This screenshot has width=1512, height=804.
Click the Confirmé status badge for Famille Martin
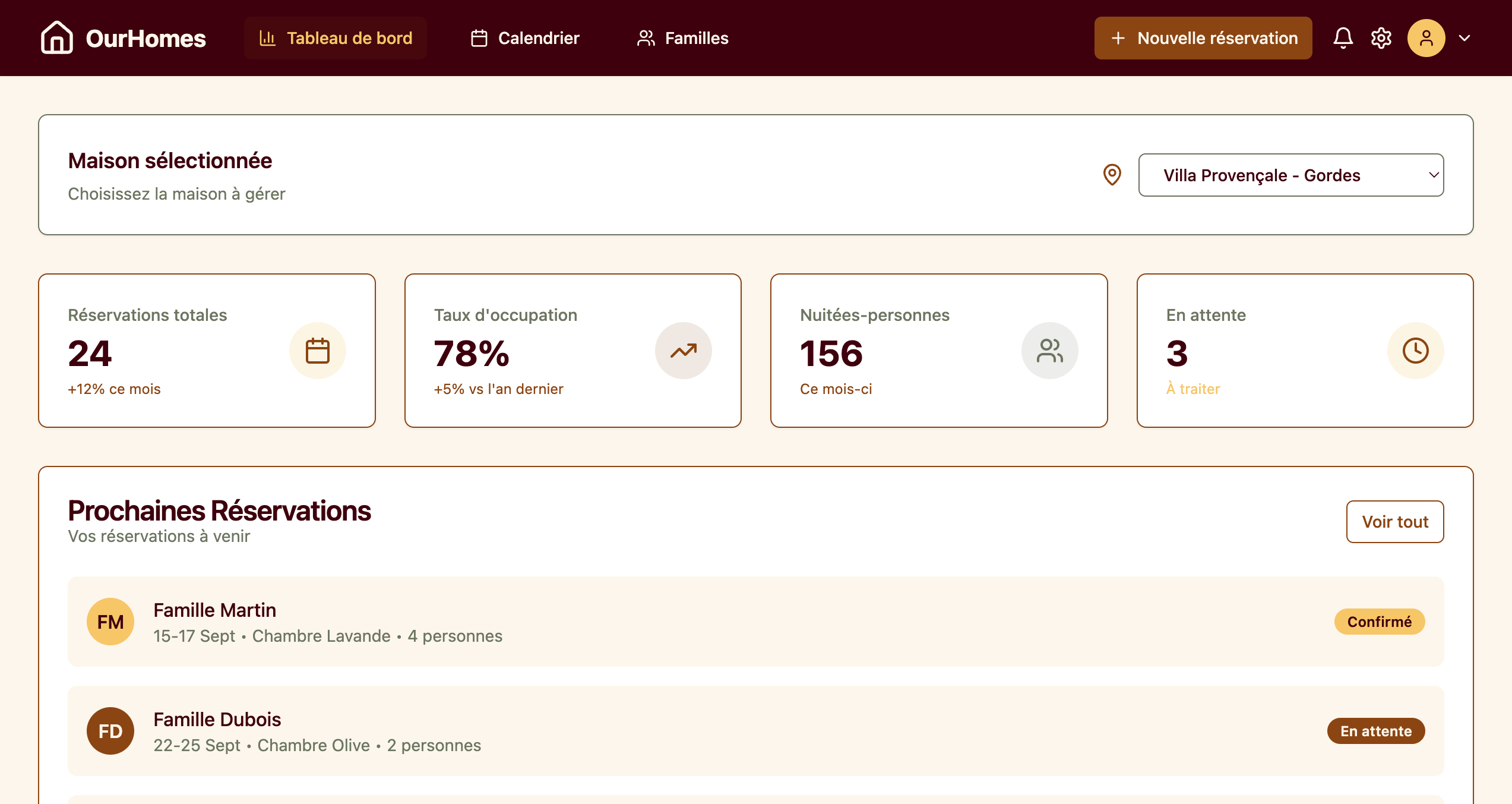[x=1380, y=622]
